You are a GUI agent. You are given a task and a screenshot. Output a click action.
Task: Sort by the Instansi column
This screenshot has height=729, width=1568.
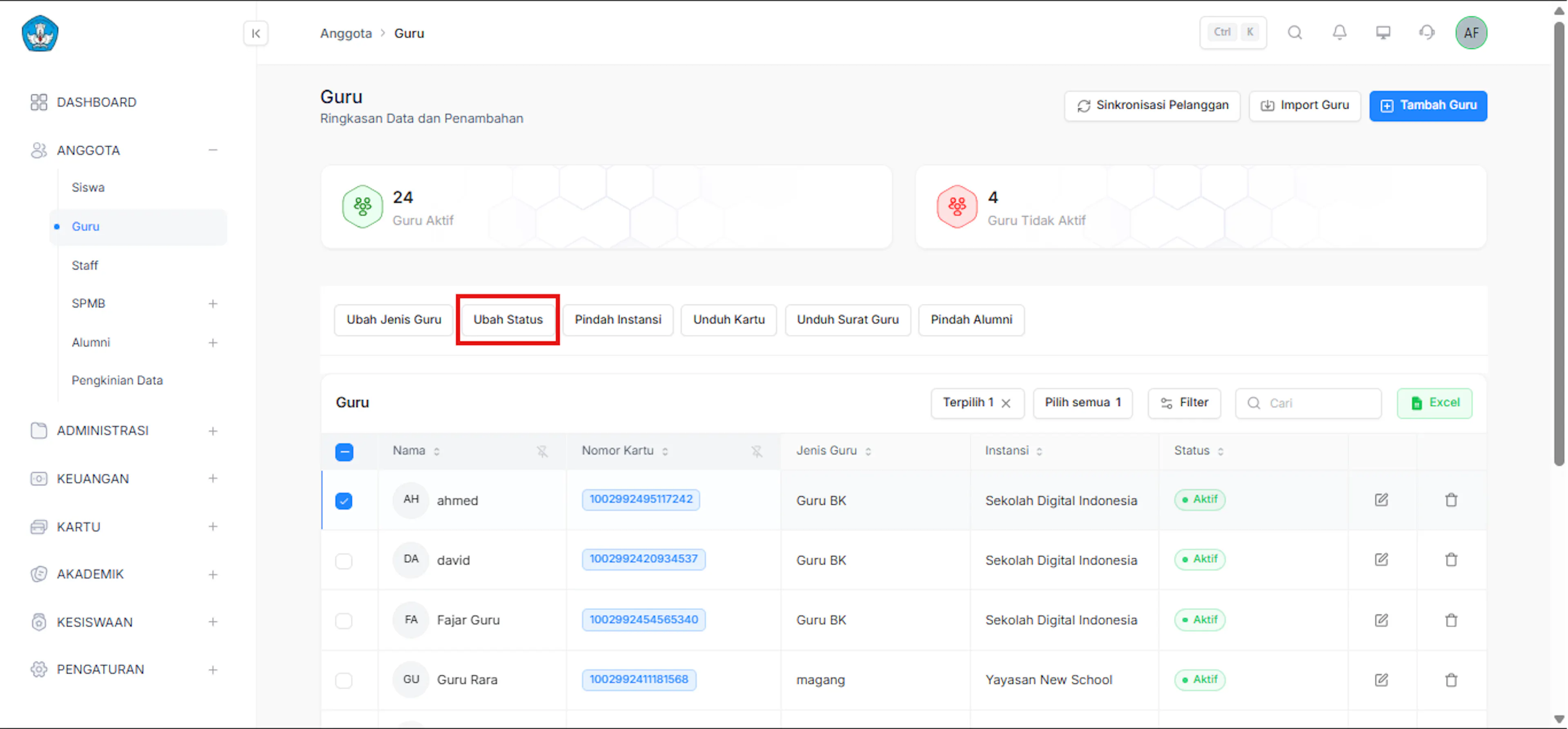click(1039, 451)
